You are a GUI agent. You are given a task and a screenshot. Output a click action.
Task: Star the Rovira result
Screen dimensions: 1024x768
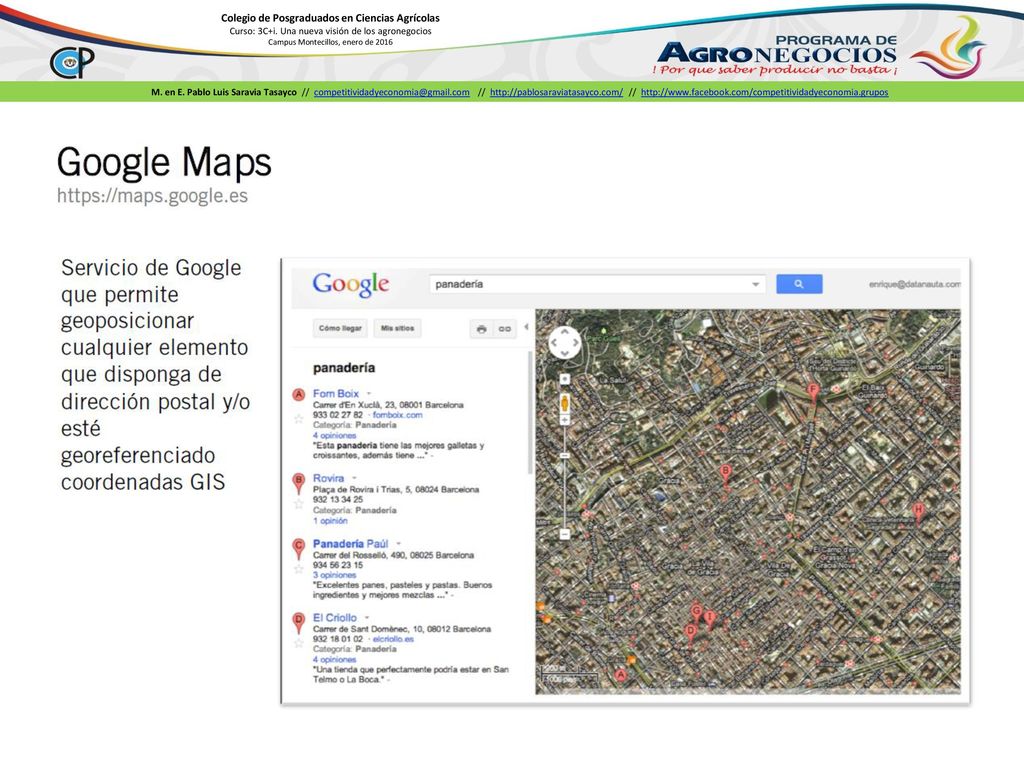tap(298, 504)
